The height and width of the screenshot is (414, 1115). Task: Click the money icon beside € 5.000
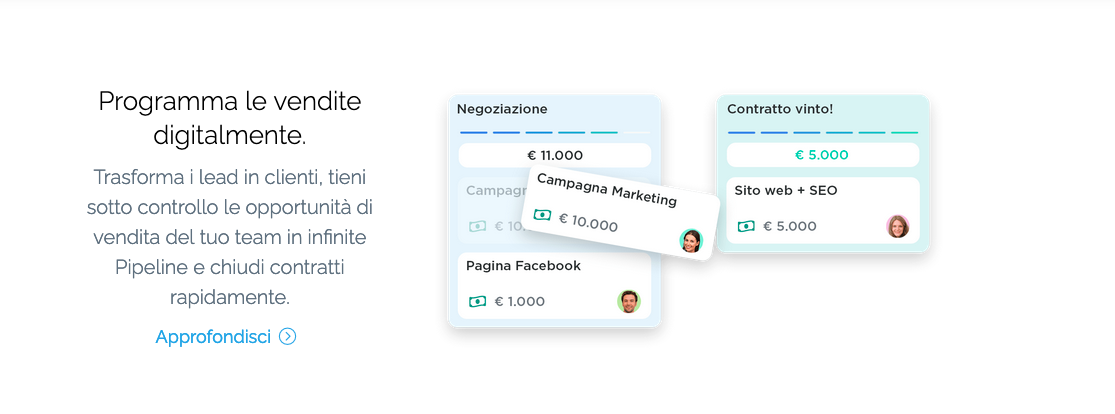[x=746, y=226]
